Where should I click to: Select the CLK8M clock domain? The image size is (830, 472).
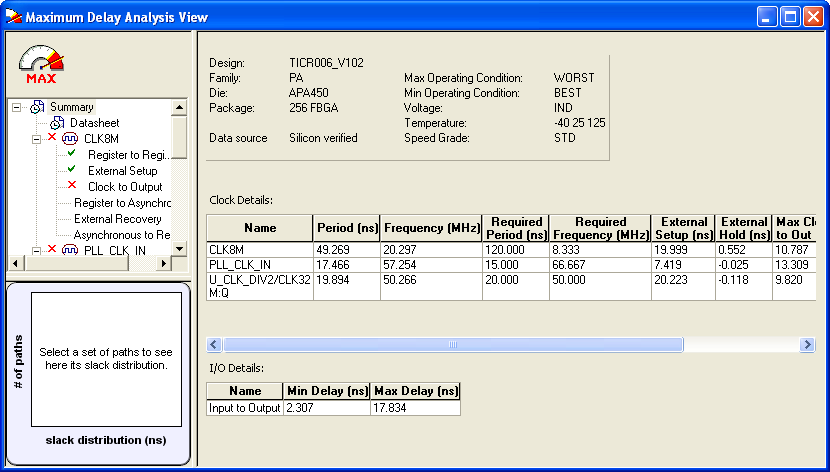click(x=101, y=139)
